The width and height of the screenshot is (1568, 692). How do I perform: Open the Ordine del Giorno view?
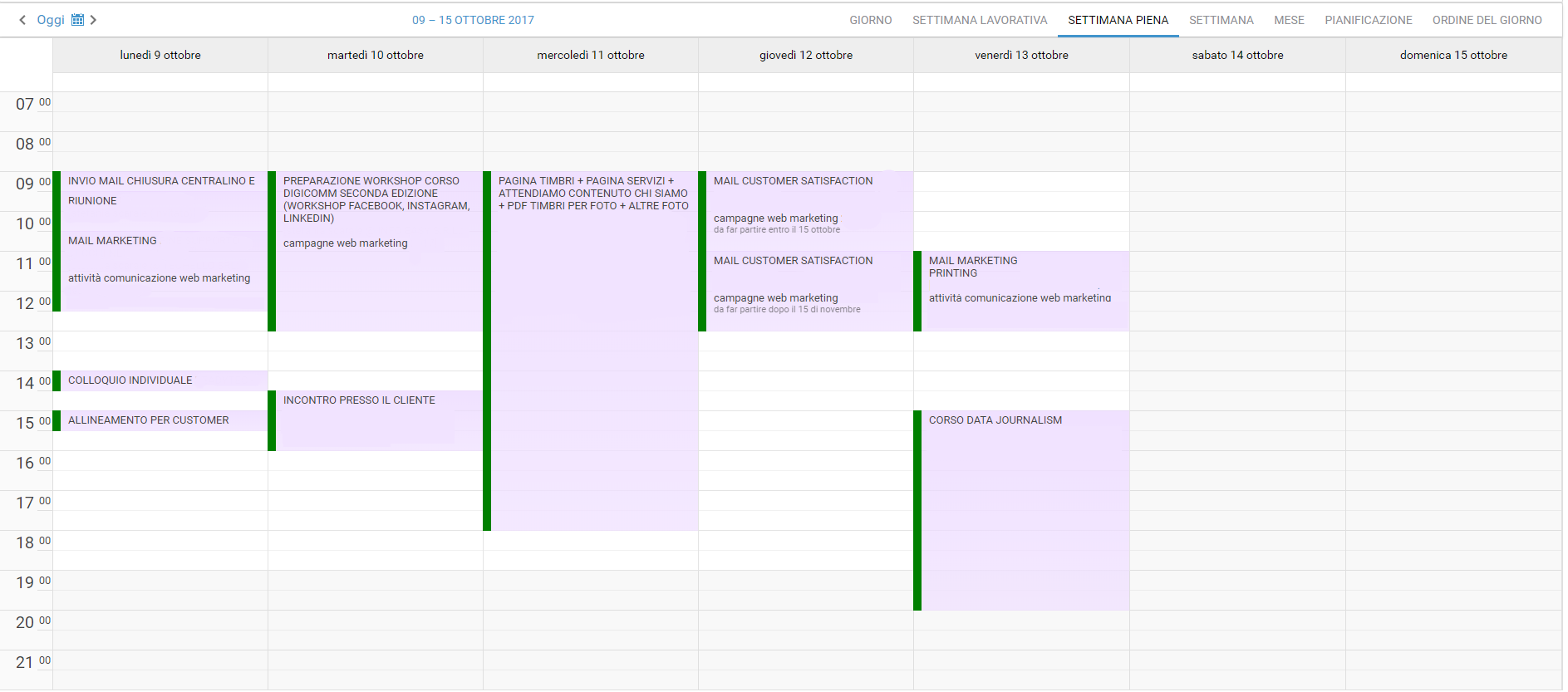click(1487, 20)
